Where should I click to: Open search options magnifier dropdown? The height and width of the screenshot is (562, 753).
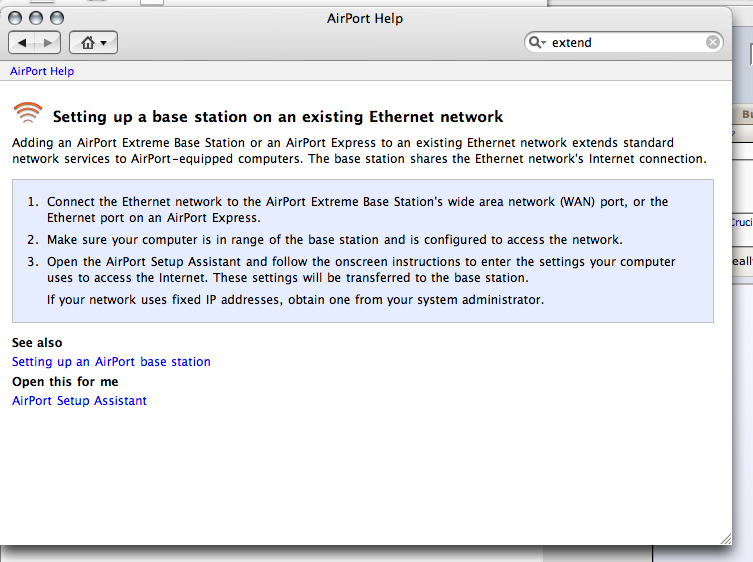click(537, 42)
